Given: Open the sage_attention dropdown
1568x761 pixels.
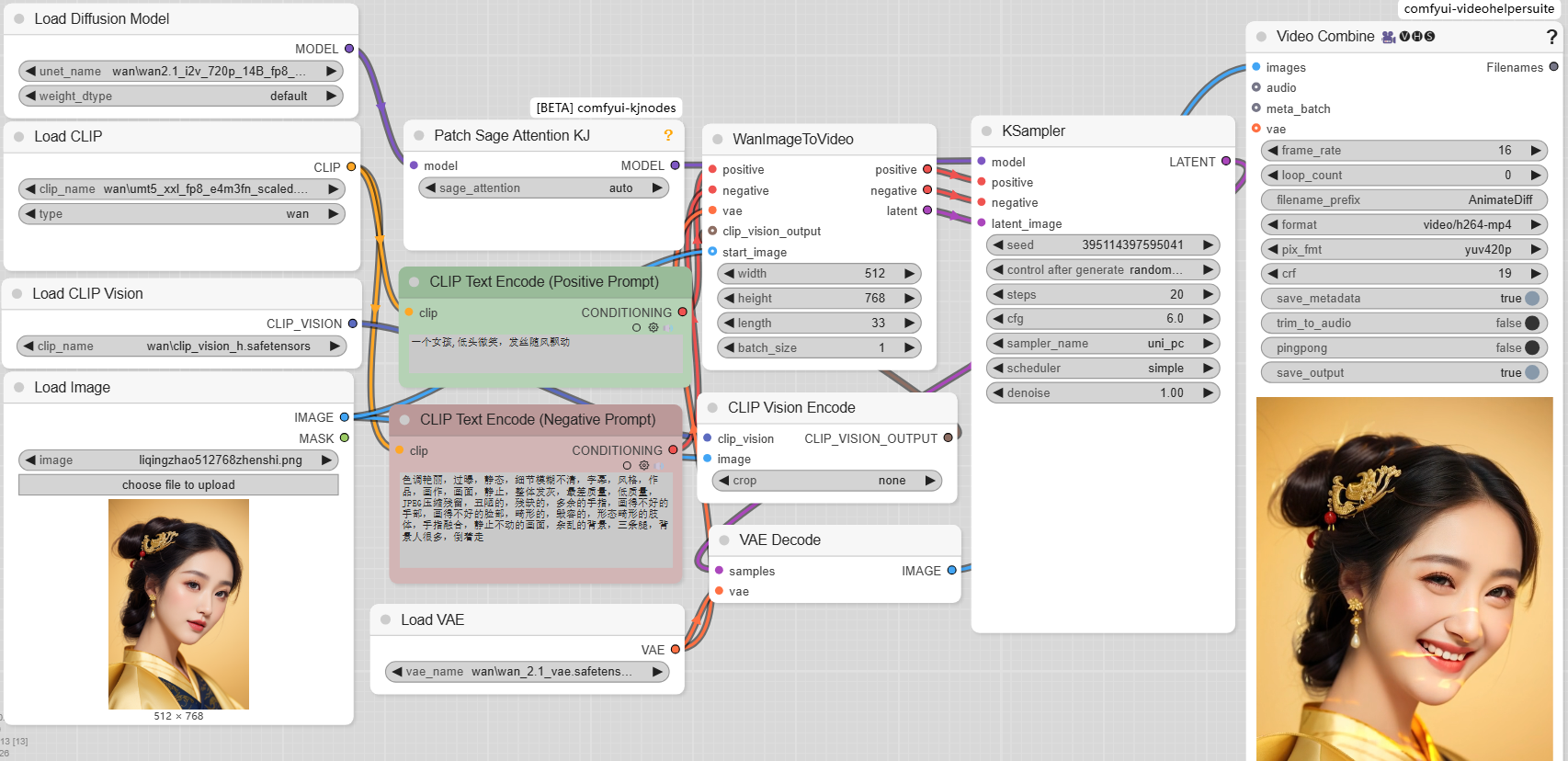Looking at the screenshot, I should (543, 187).
